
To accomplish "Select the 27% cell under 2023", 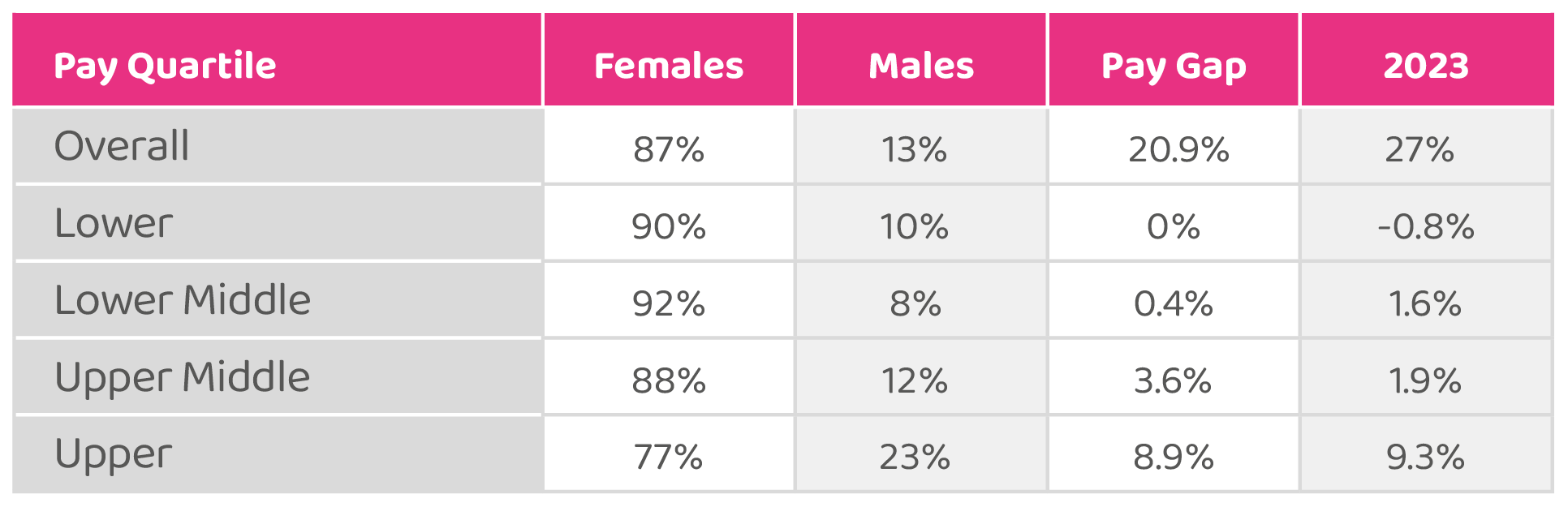I will coord(1419,149).
